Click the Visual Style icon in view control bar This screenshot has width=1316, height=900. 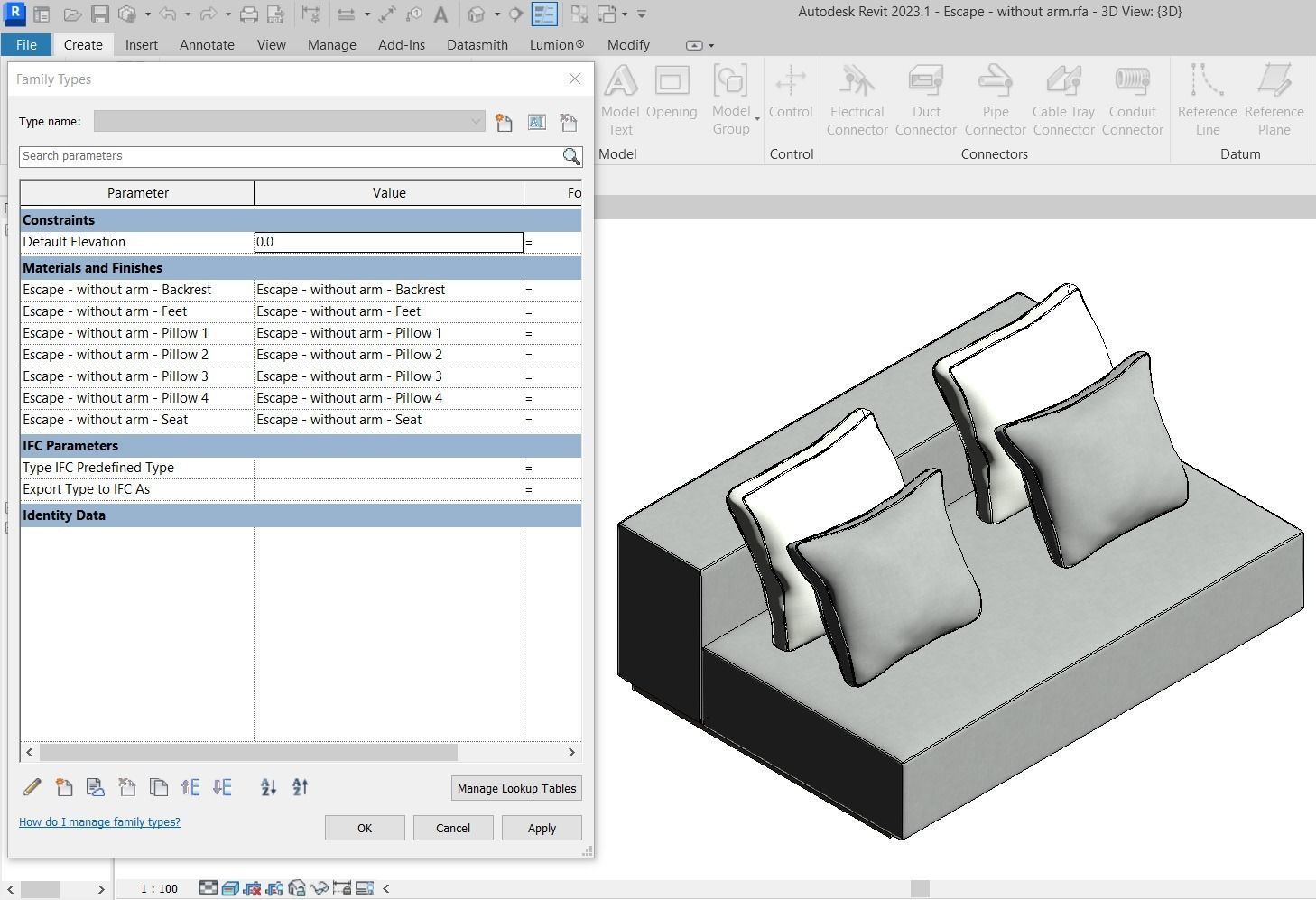pyautogui.click(x=230, y=888)
